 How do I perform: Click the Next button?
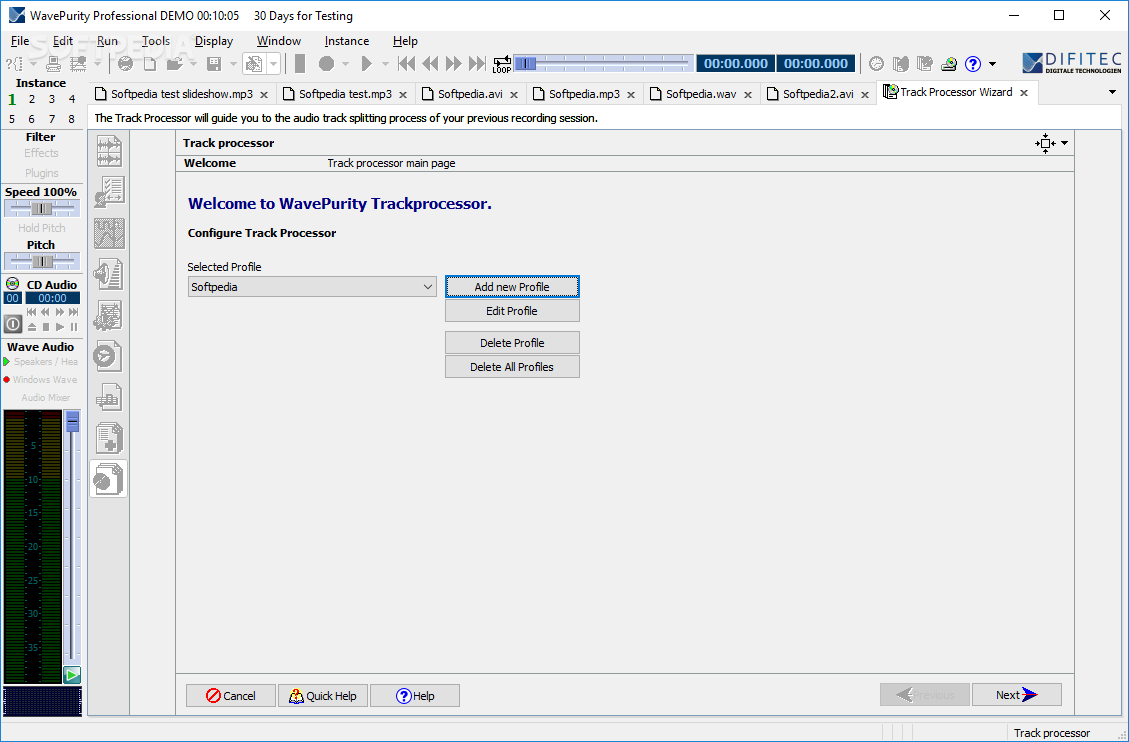click(1017, 695)
